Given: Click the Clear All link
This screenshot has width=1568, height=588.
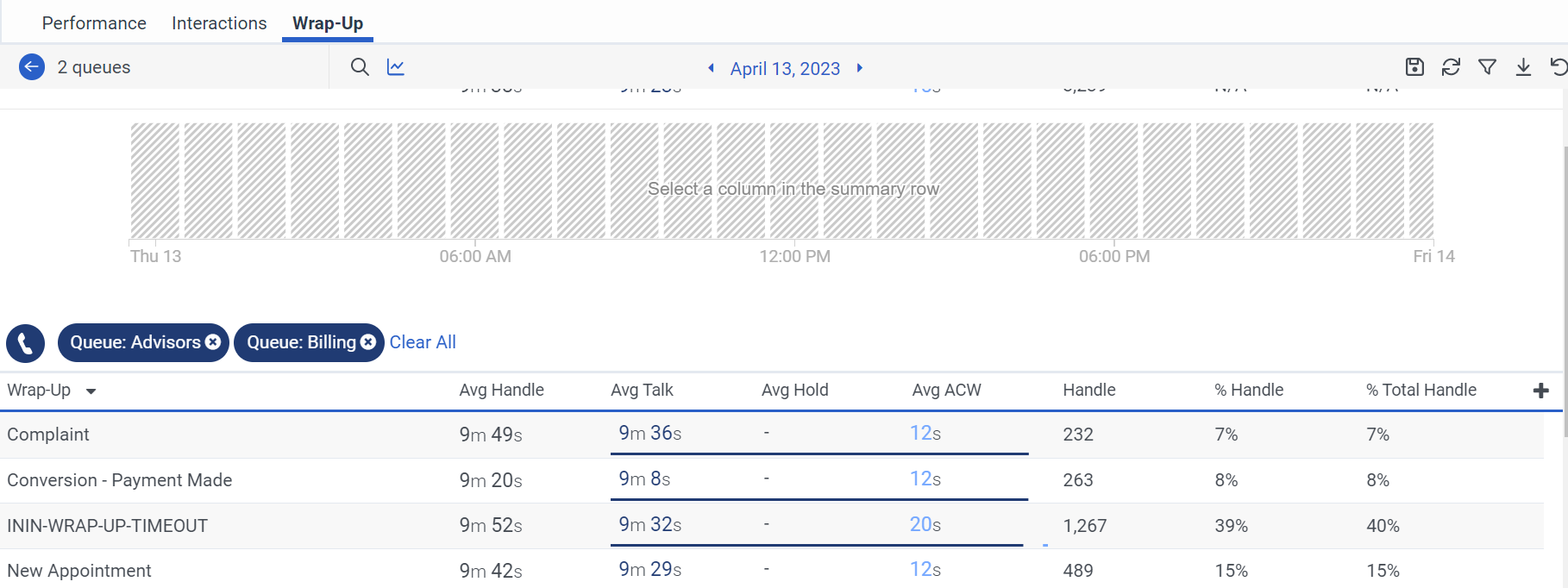Looking at the screenshot, I should pos(423,342).
